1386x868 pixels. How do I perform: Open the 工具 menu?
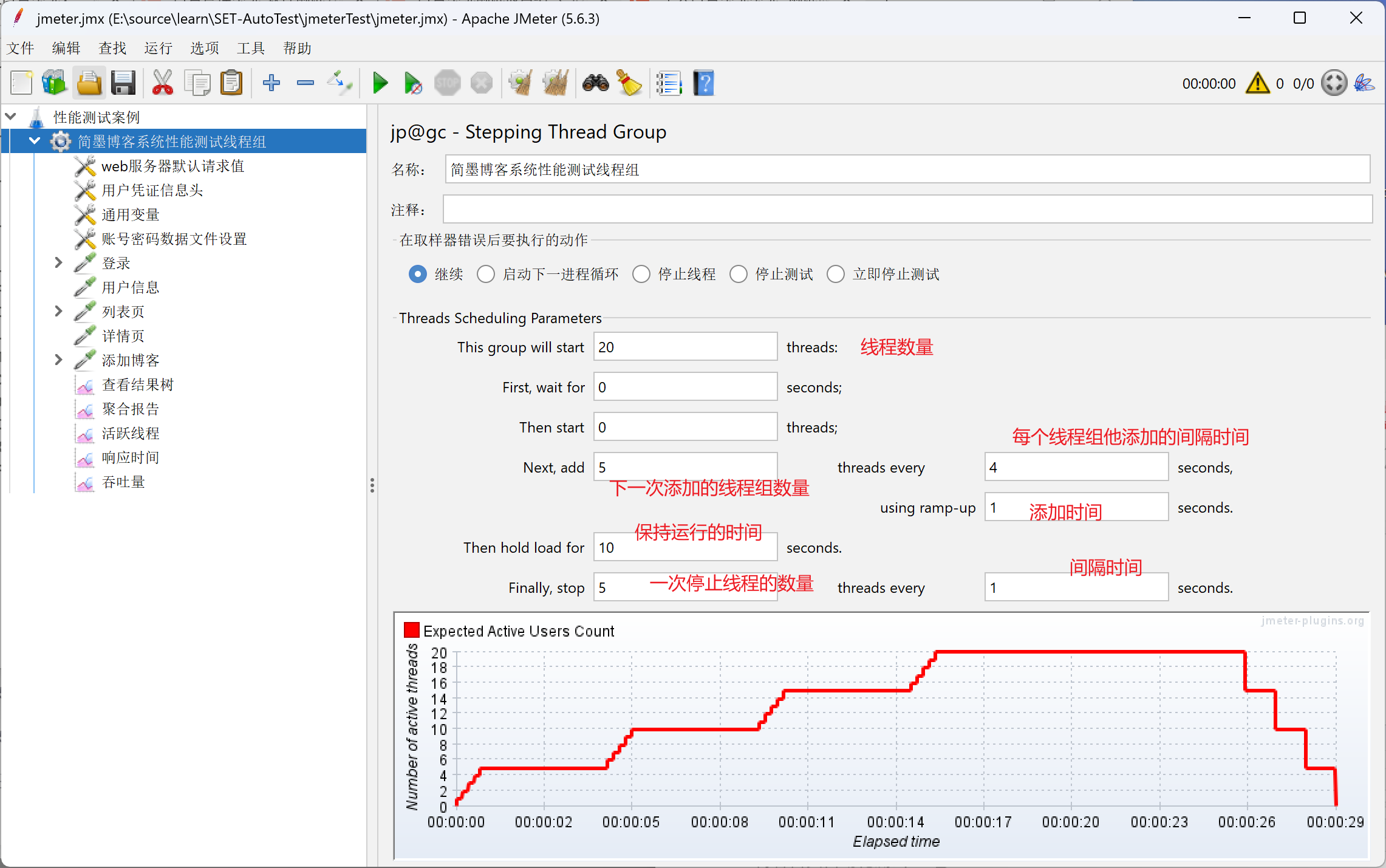pyautogui.click(x=251, y=48)
